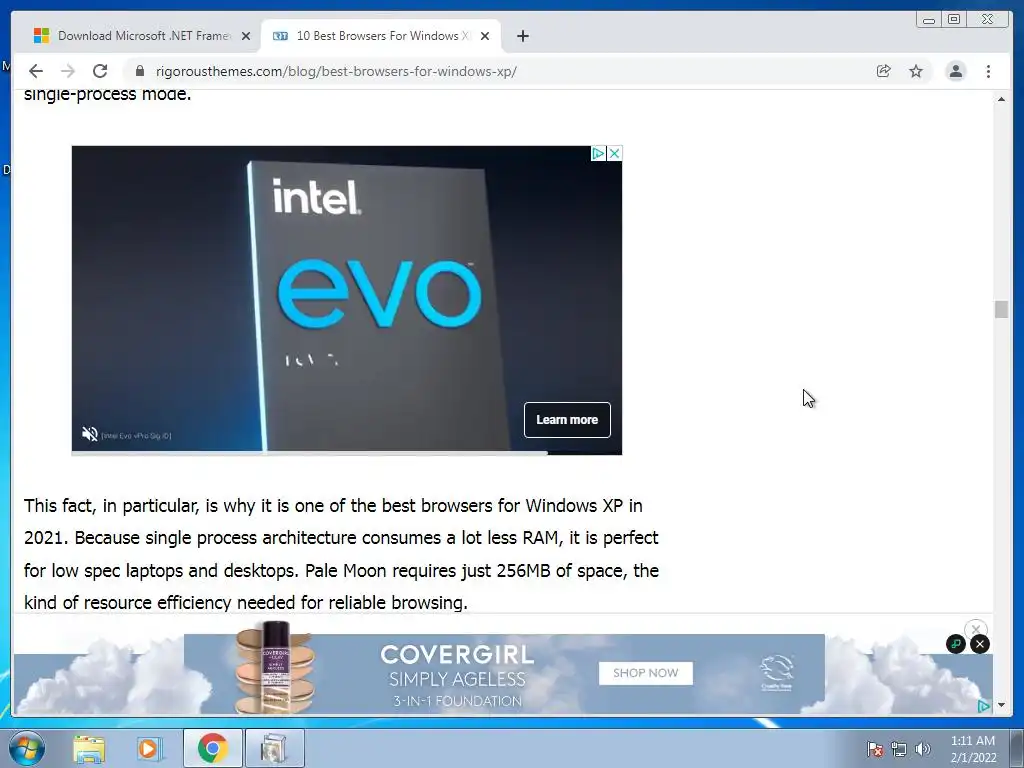
Task: Click the page scrollbar down arrow
Action: coord(1001,705)
